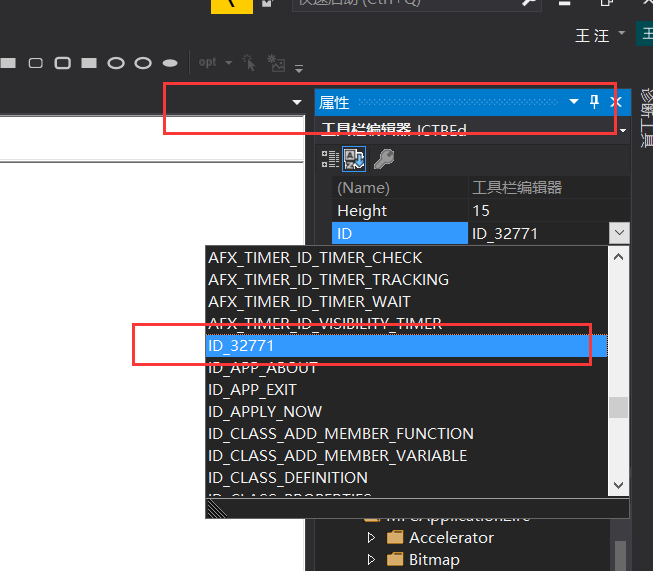Switch properties to categorized view
653x571 pixels.
click(x=330, y=159)
